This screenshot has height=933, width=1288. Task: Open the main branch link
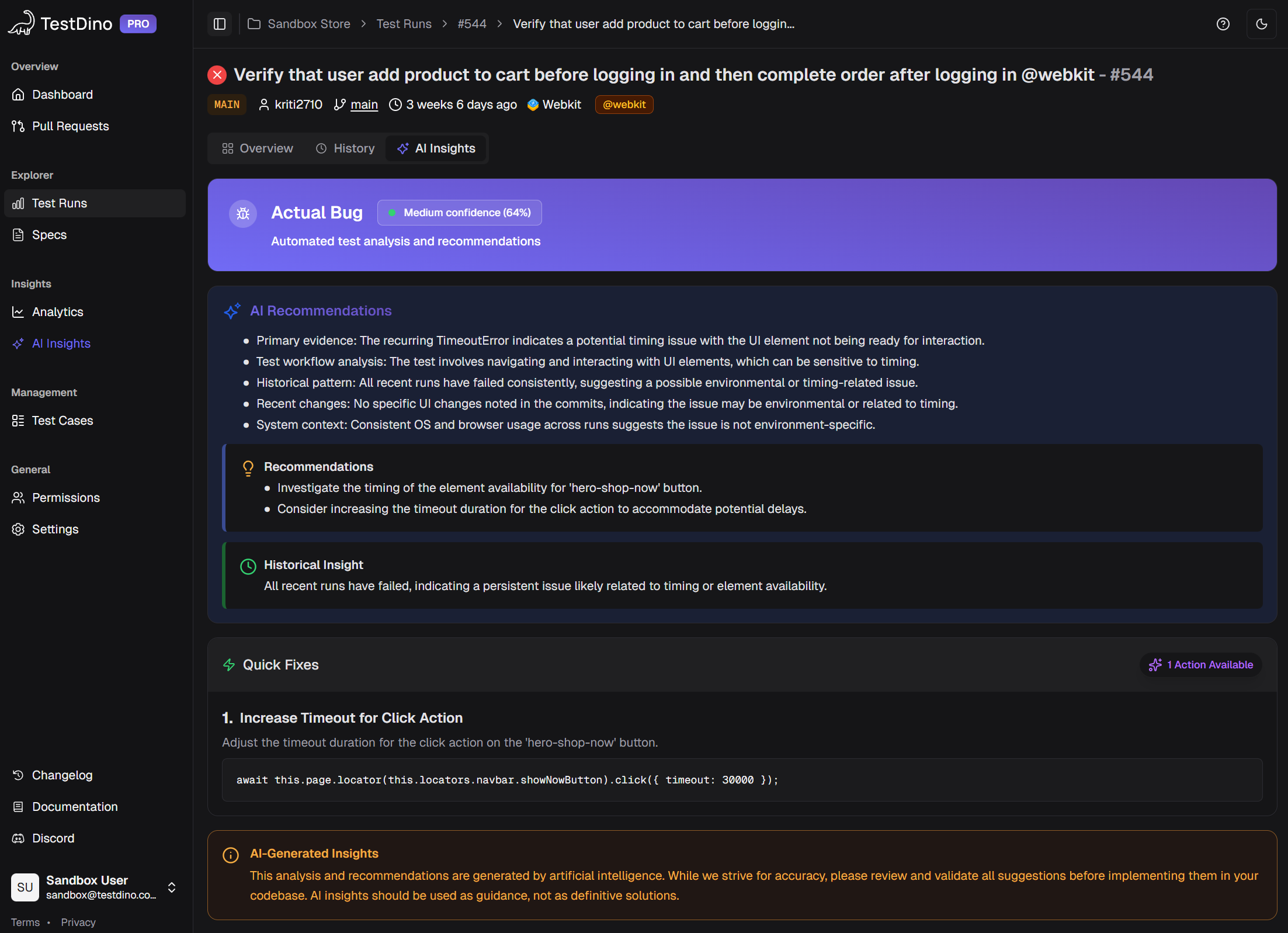tap(364, 104)
